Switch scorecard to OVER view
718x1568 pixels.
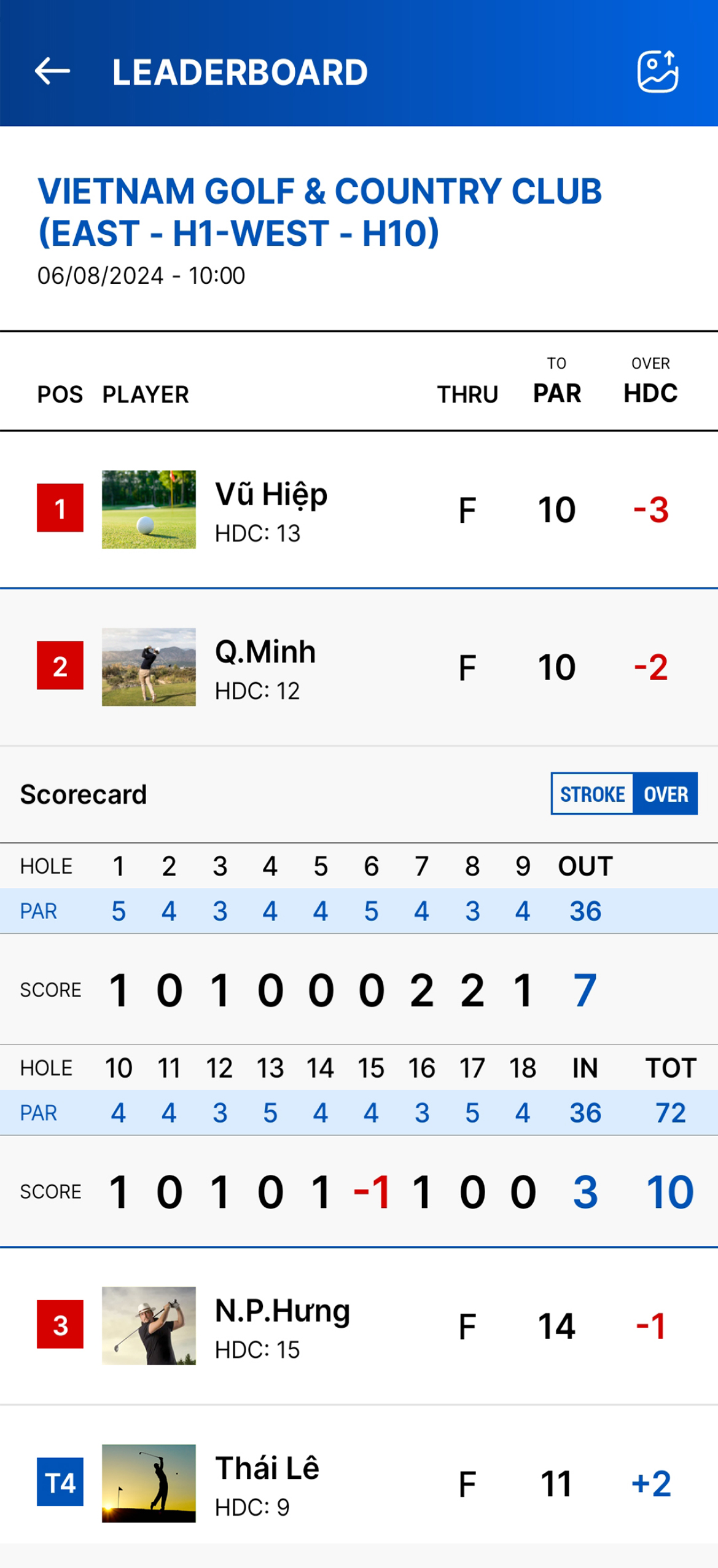pos(666,794)
